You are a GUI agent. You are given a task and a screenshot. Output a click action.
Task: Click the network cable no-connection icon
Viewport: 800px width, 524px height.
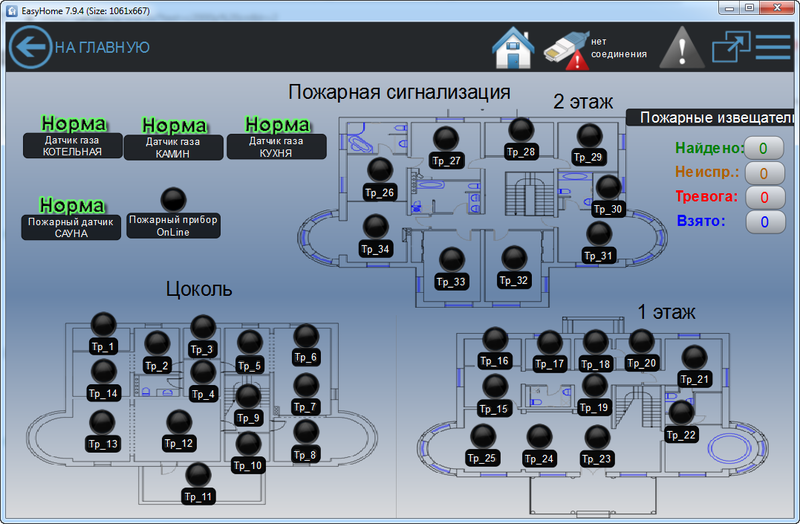tap(566, 49)
